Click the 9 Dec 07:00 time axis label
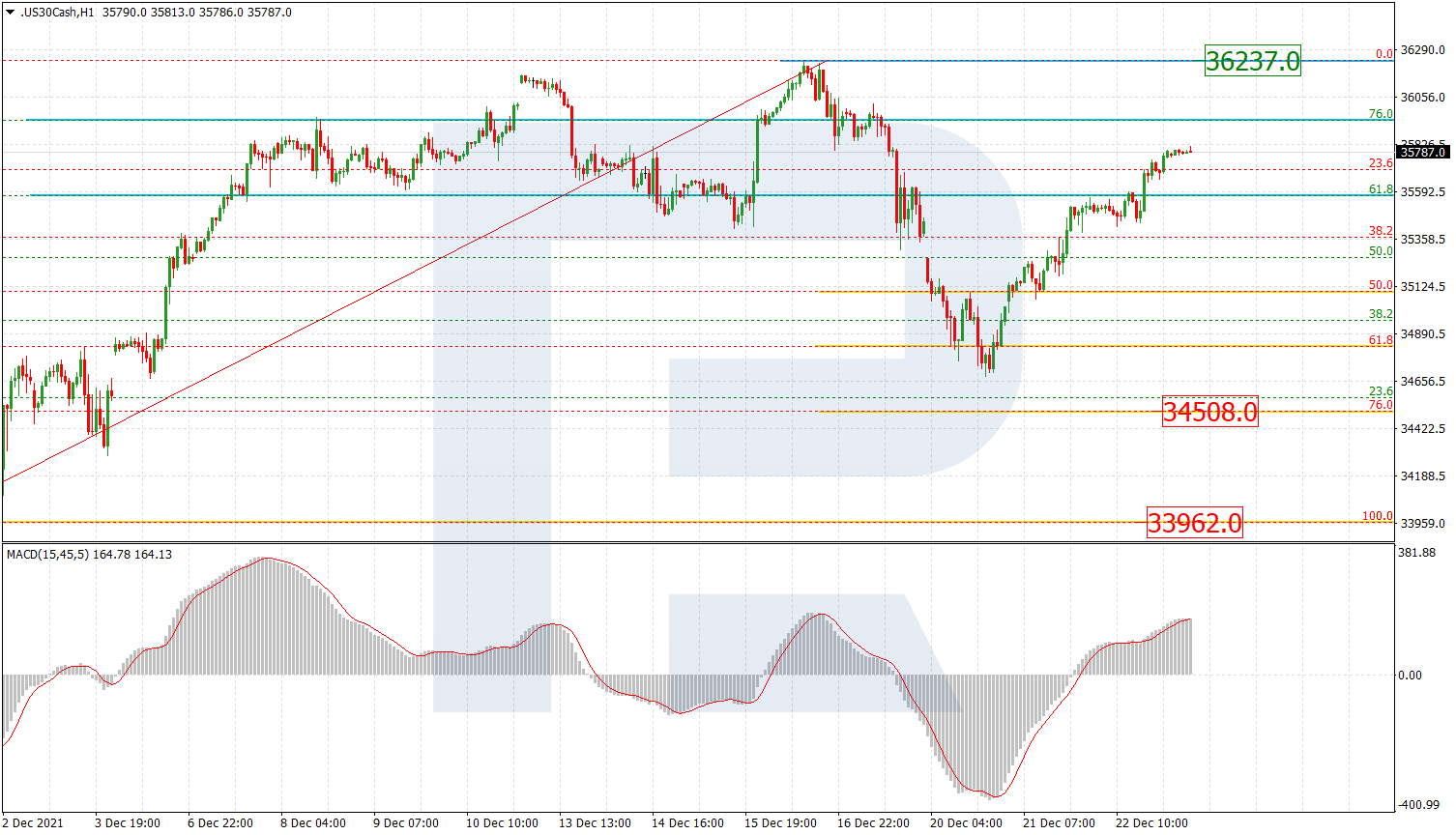The image size is (1456, 835). point(406,823)
